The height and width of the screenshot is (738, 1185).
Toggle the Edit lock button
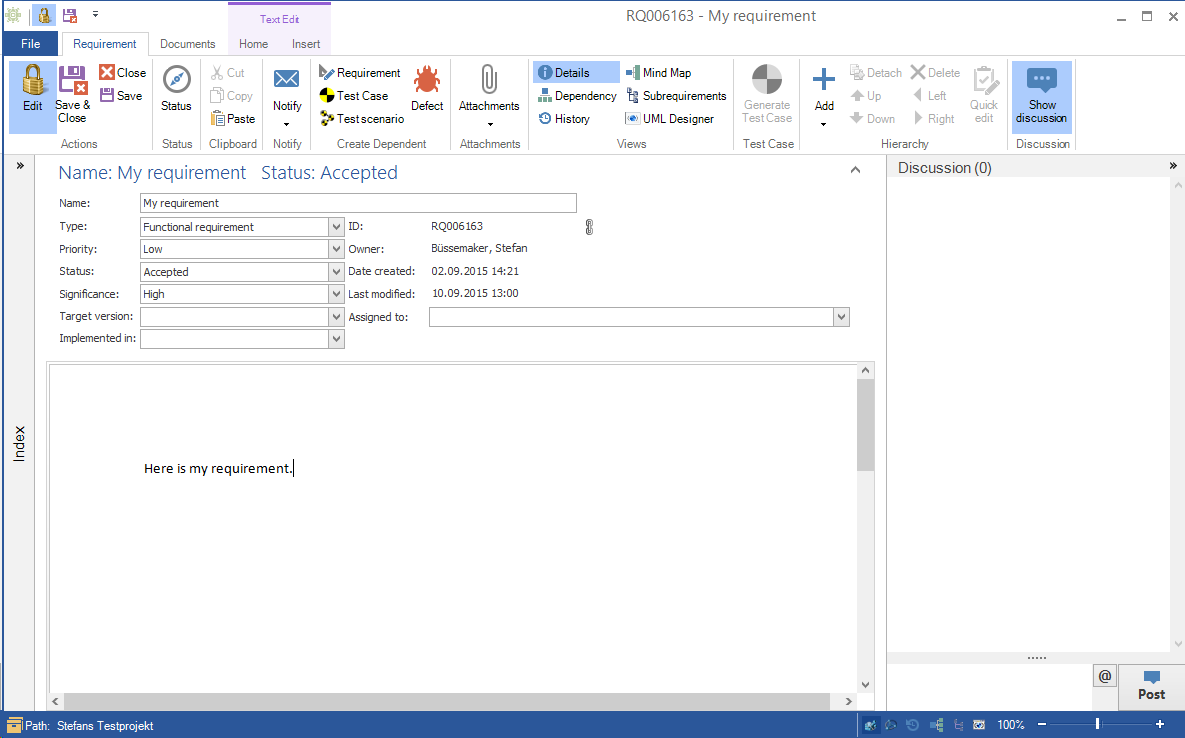point(33,90)
